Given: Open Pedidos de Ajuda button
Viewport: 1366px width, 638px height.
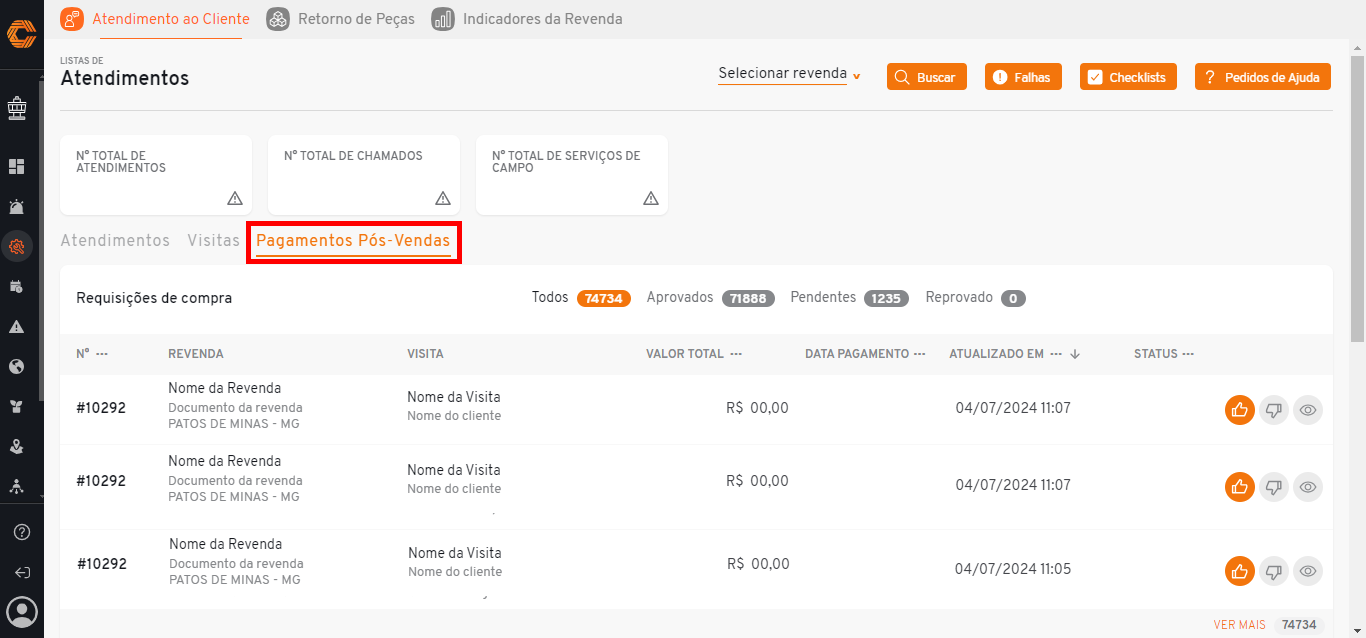Looking at the screenshot, I should point(1263,77).
